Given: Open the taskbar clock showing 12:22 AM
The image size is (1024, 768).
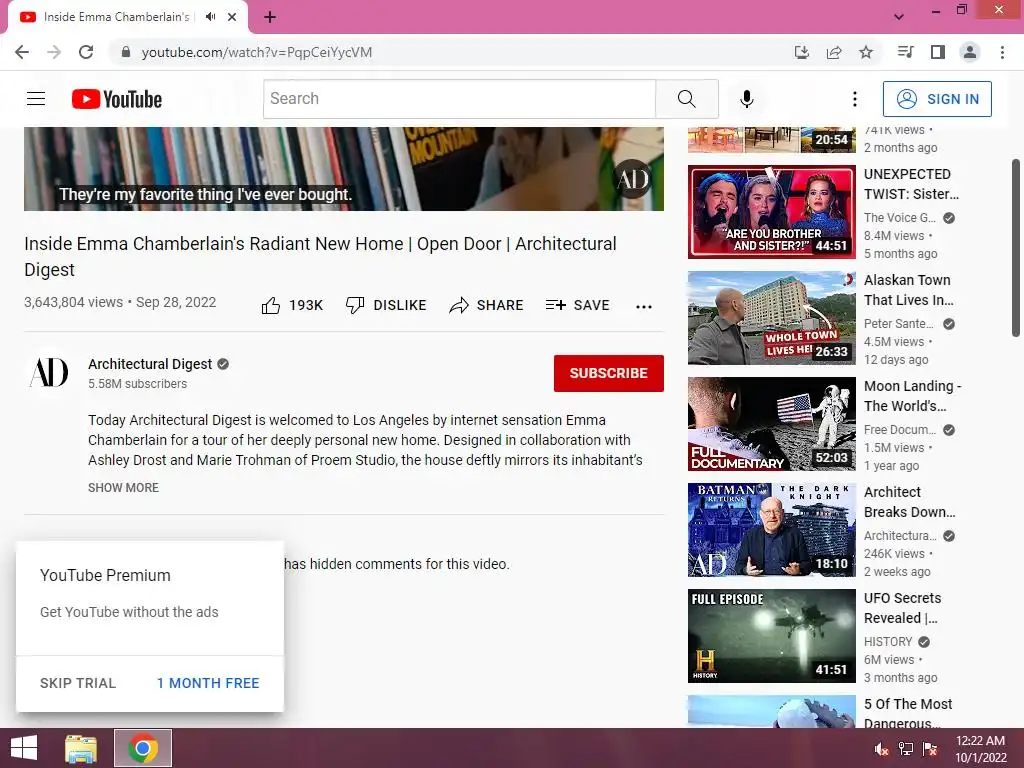Looking at the screenshot, I should 981,749.
